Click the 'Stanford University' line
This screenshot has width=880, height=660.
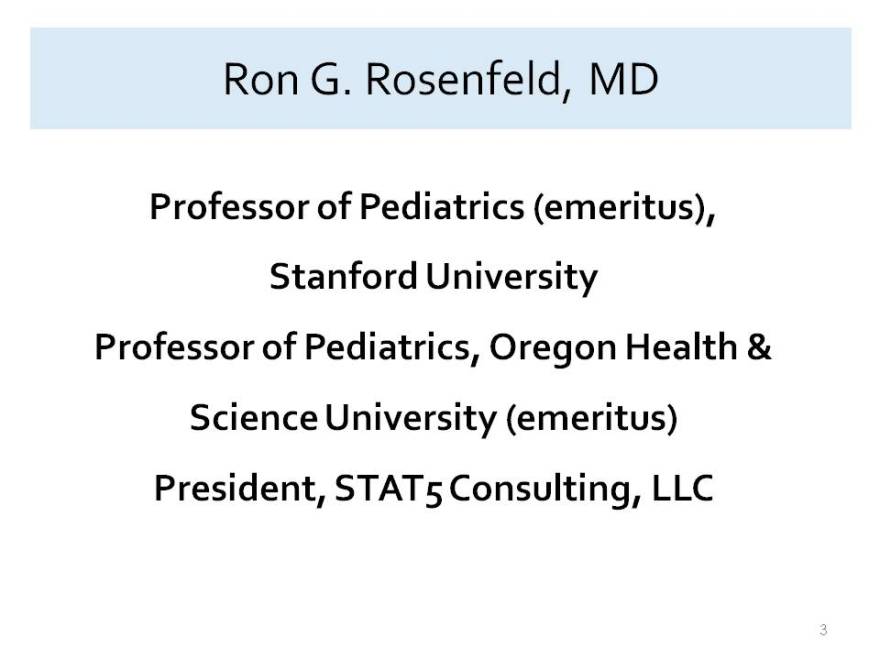tap(433, 277)
